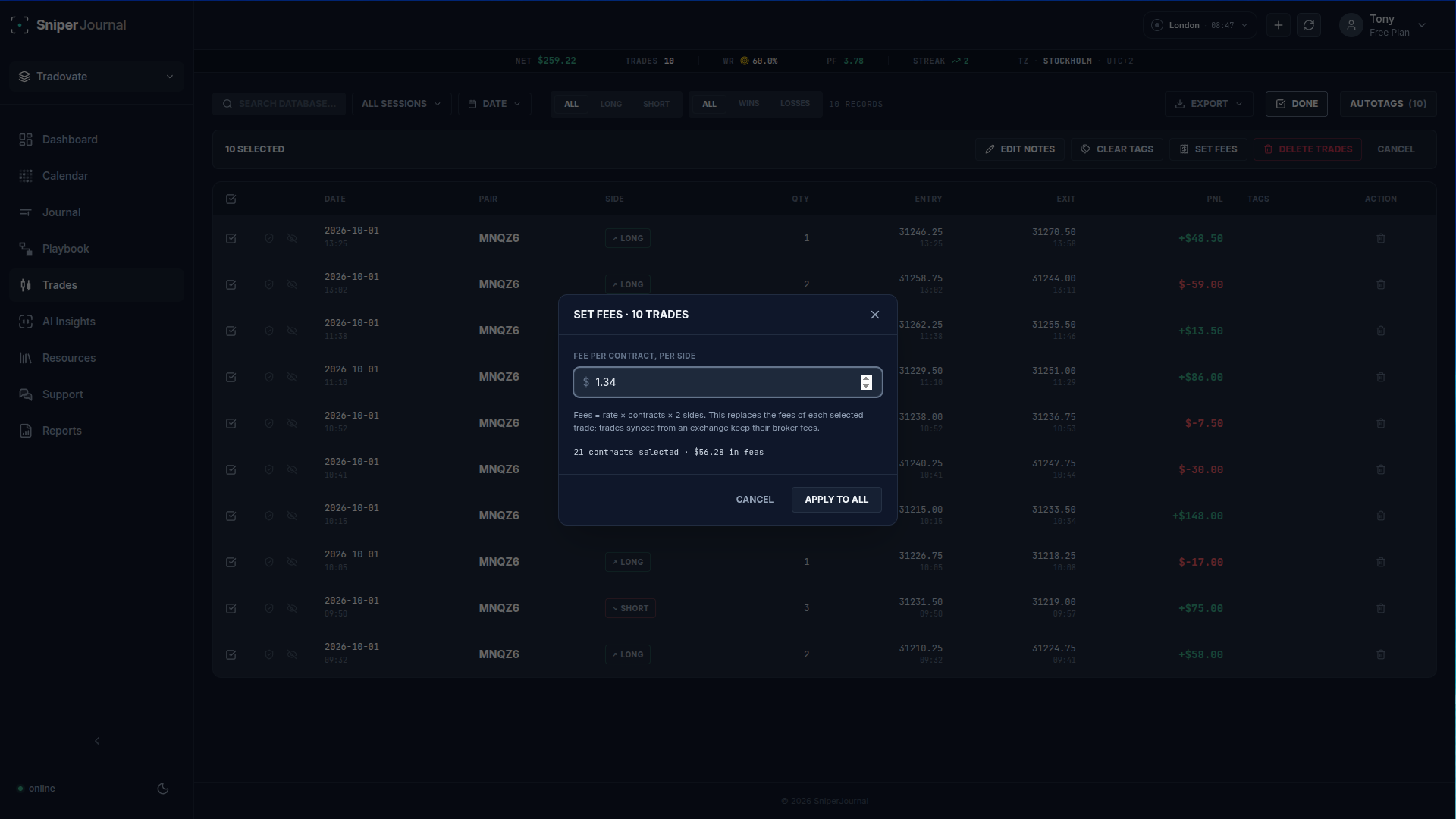Uncheck the 10:41 trade row checkbox
Image resolution: width=1456 pixels, height=819 pixels.
click(231, 469)
